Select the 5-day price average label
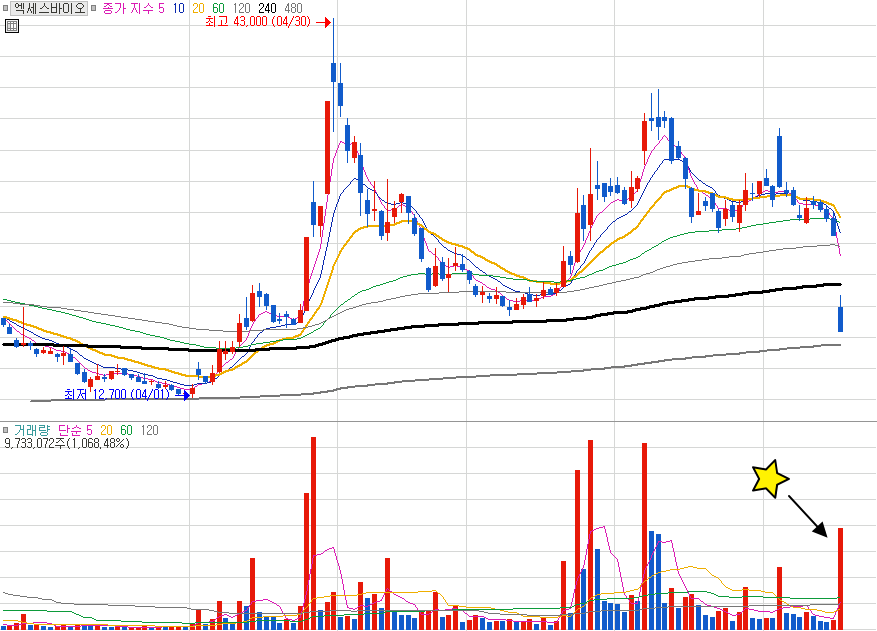 (162, 8)
